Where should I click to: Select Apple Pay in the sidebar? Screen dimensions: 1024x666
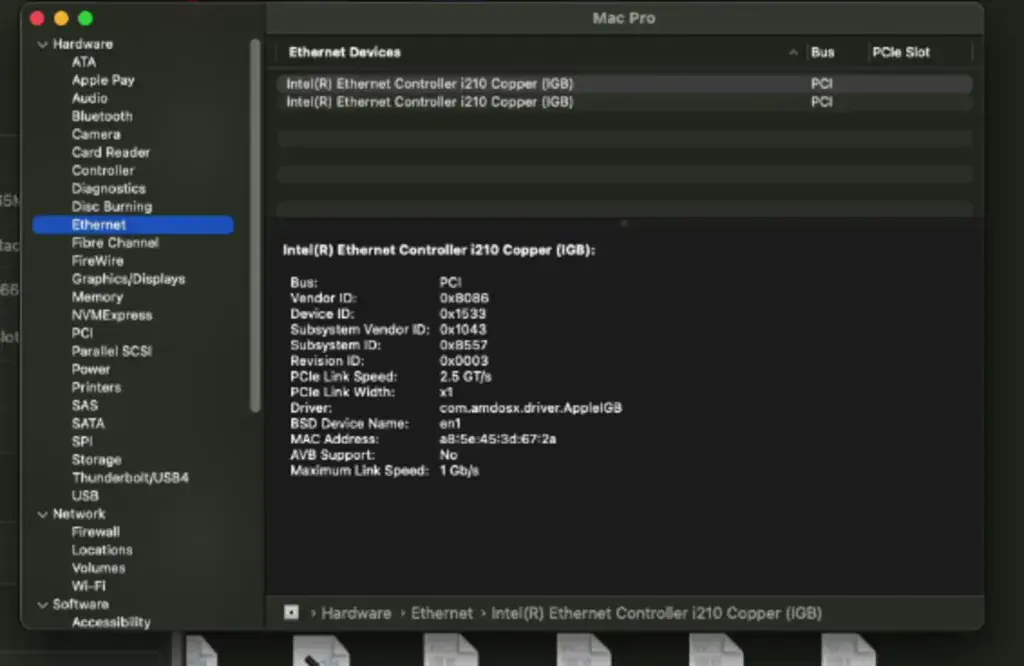click(103, 80)
